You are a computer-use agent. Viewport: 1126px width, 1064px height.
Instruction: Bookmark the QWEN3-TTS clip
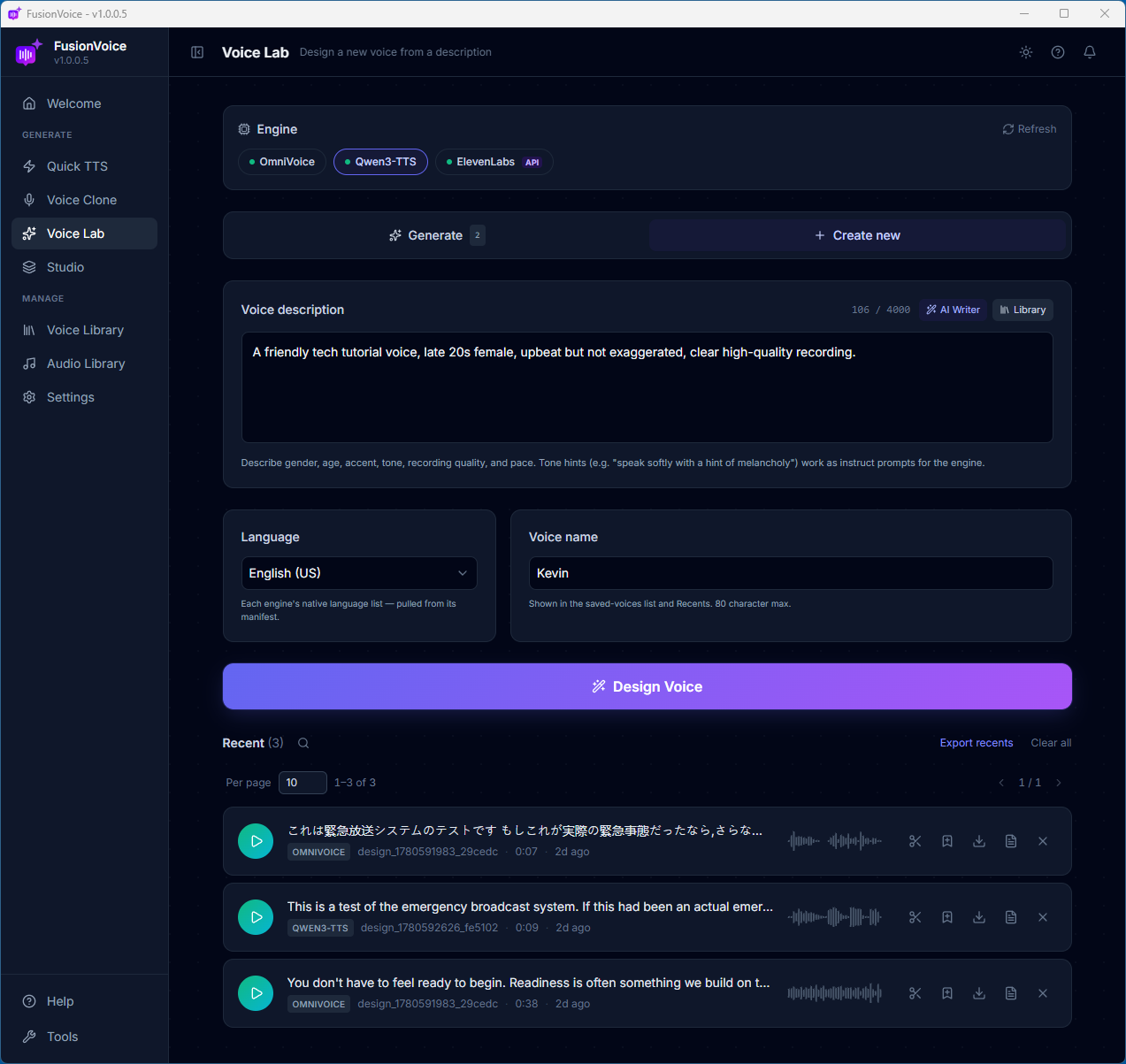[947, 917]
